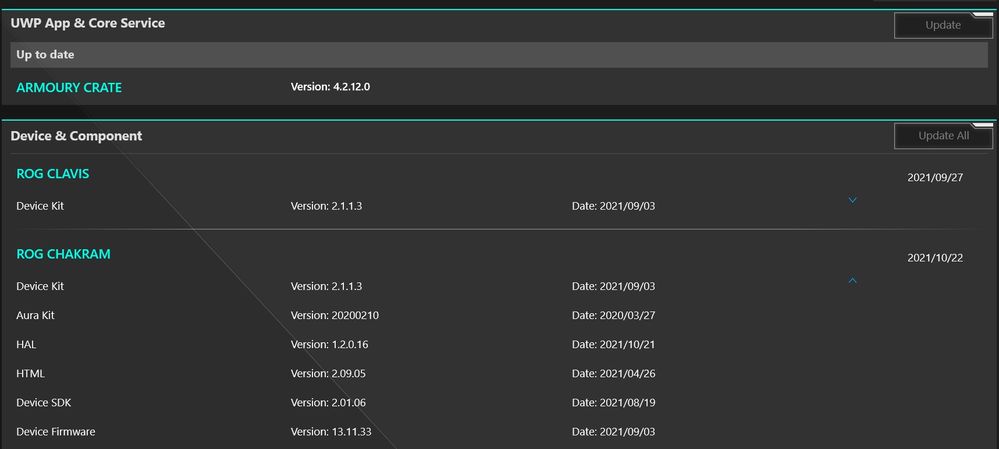
Task: Select ROG CLAVIS 'Version: 2.1.1.3' text
Action: click(326, 206)
